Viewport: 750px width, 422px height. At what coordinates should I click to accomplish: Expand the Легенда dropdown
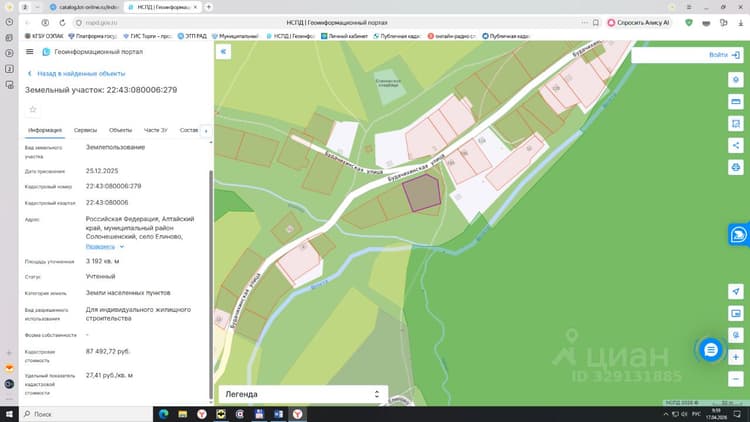(303, 394)
